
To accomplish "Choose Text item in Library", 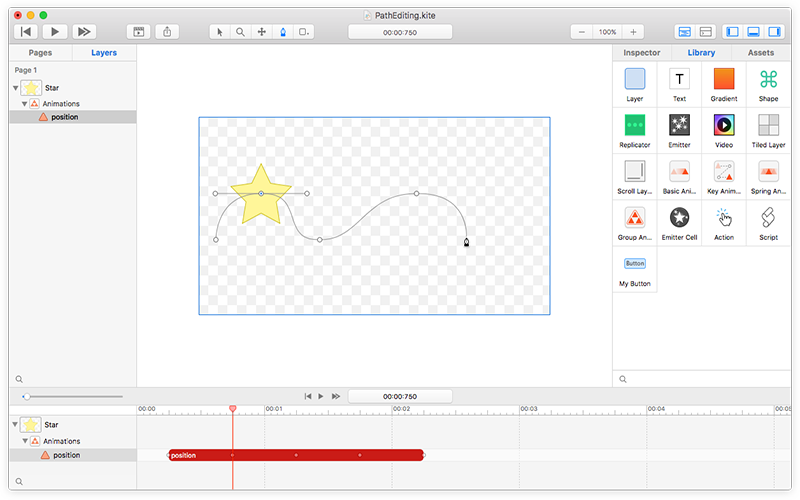I will click(679, 85).
